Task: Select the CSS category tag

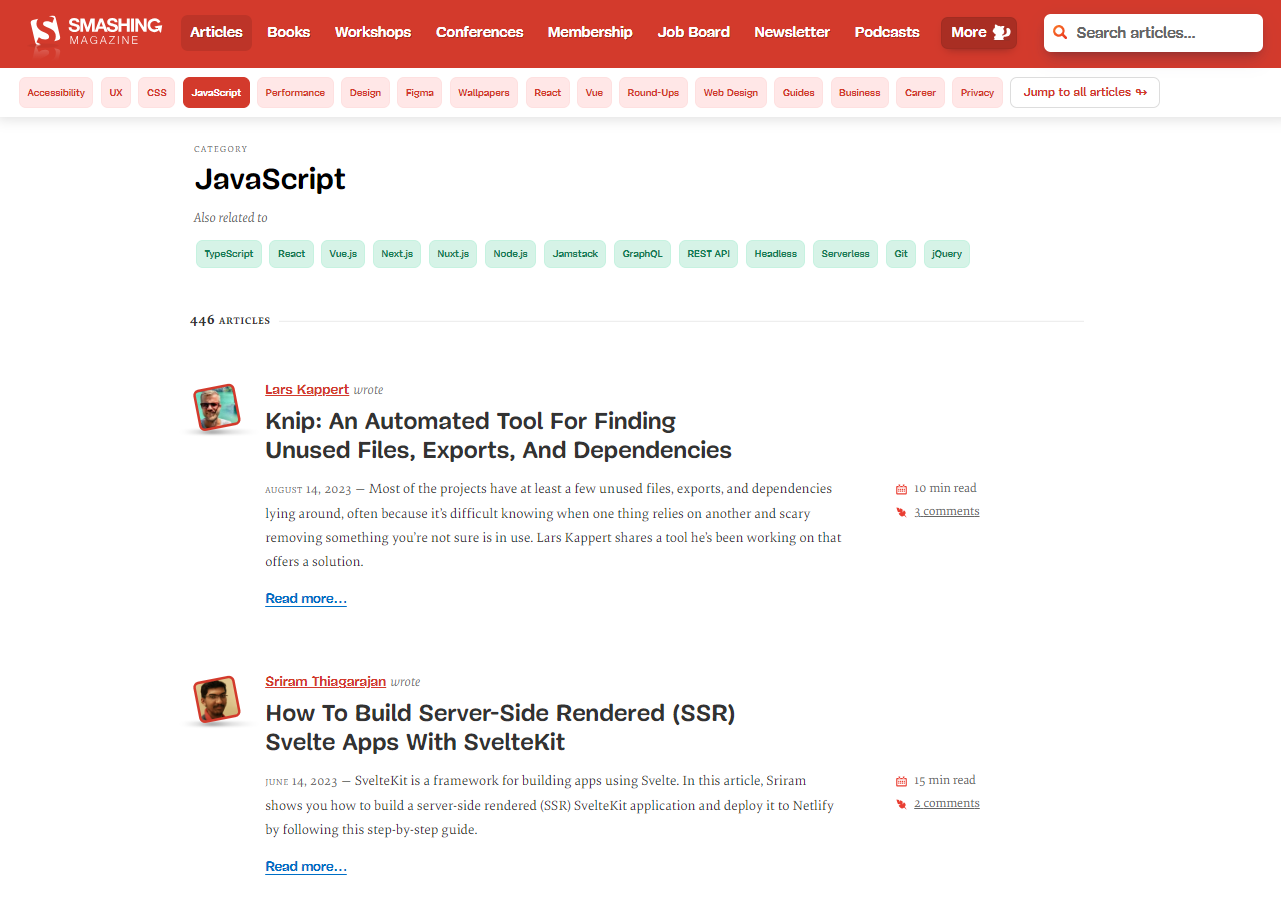Action: pos(157,93)
